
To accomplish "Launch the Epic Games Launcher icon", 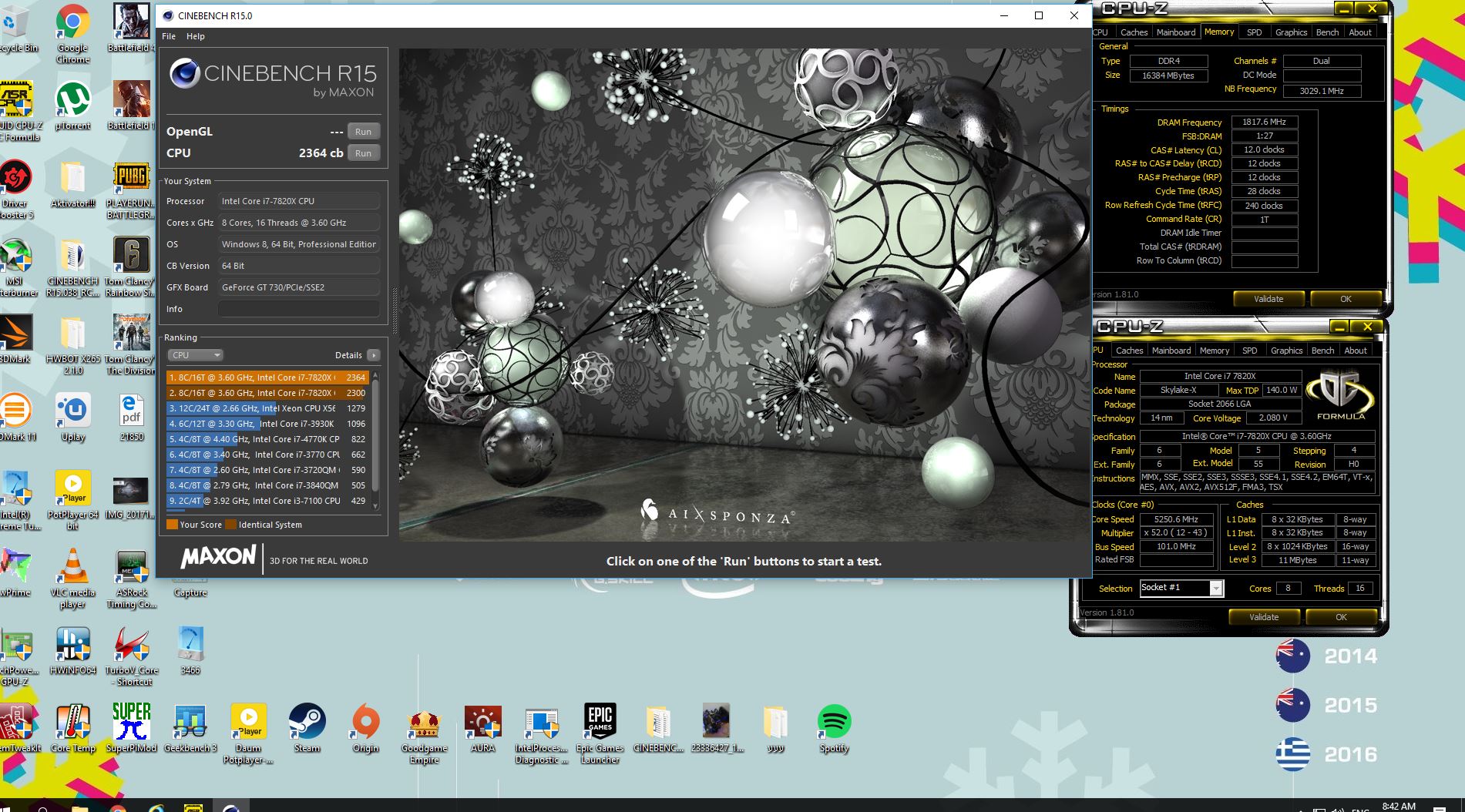I will (600, 734).
